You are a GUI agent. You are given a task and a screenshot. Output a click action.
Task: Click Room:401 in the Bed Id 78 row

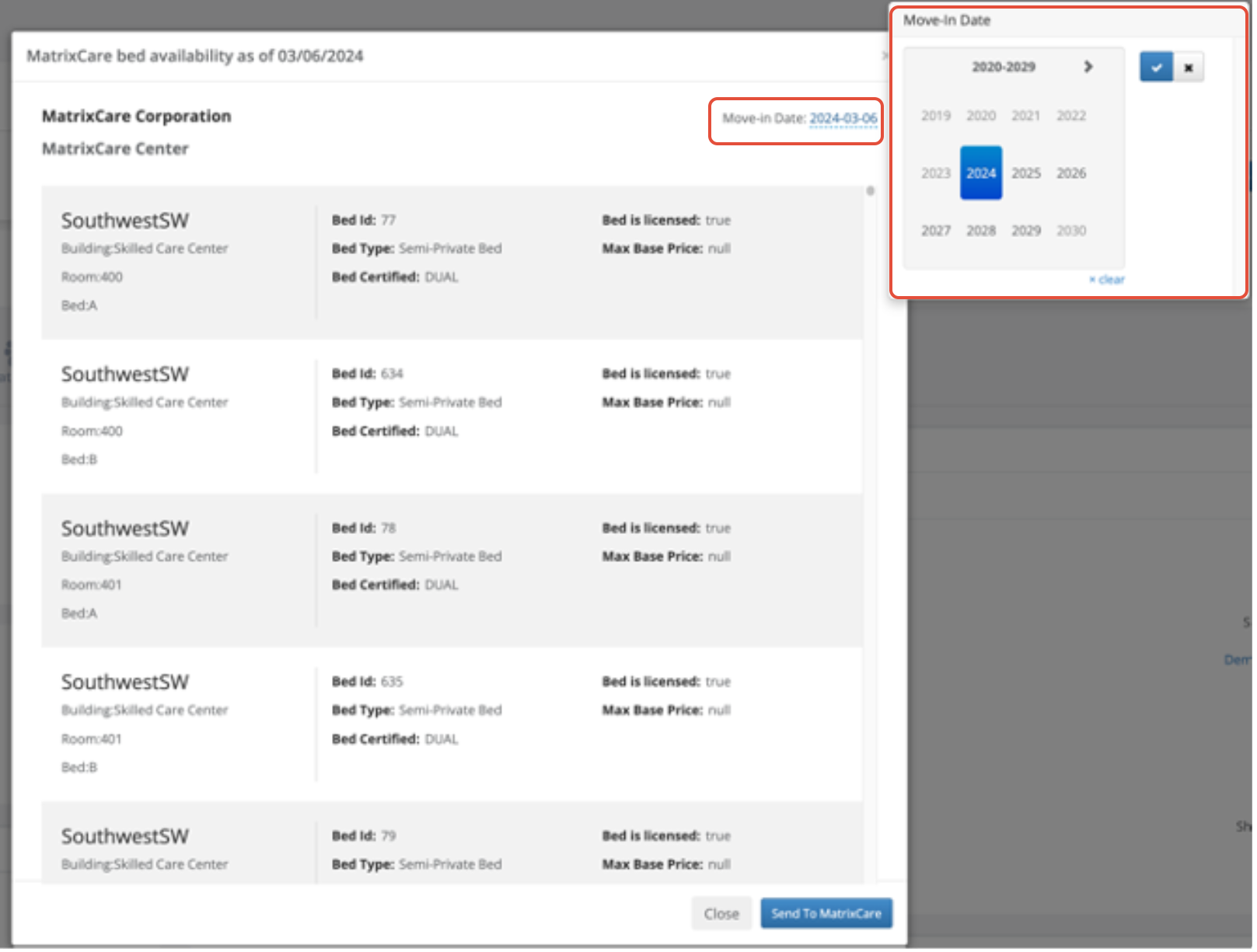(x=92, y=586)
